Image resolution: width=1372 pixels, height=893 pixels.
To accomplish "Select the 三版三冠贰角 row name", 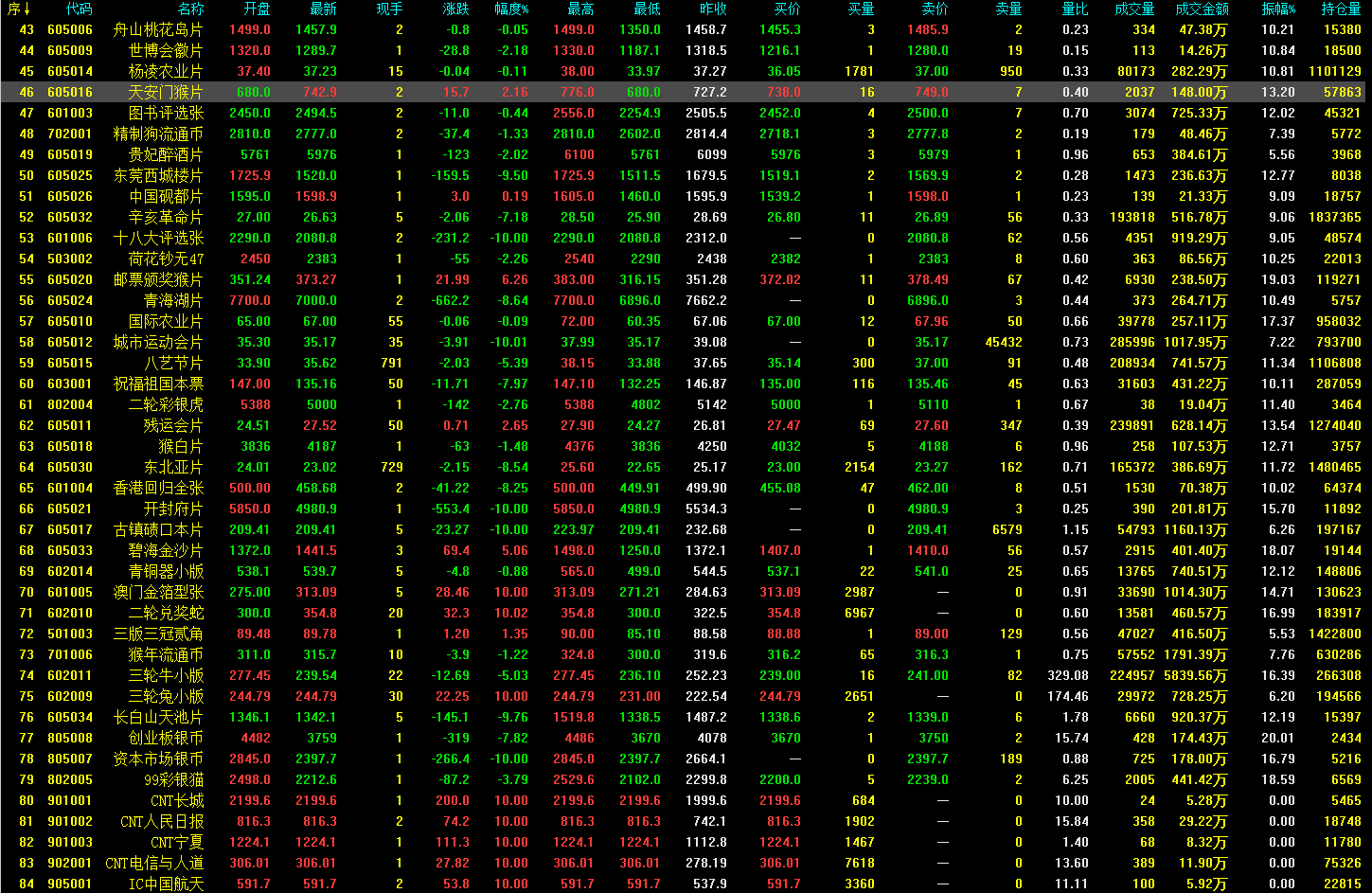I will click(158, 634).
